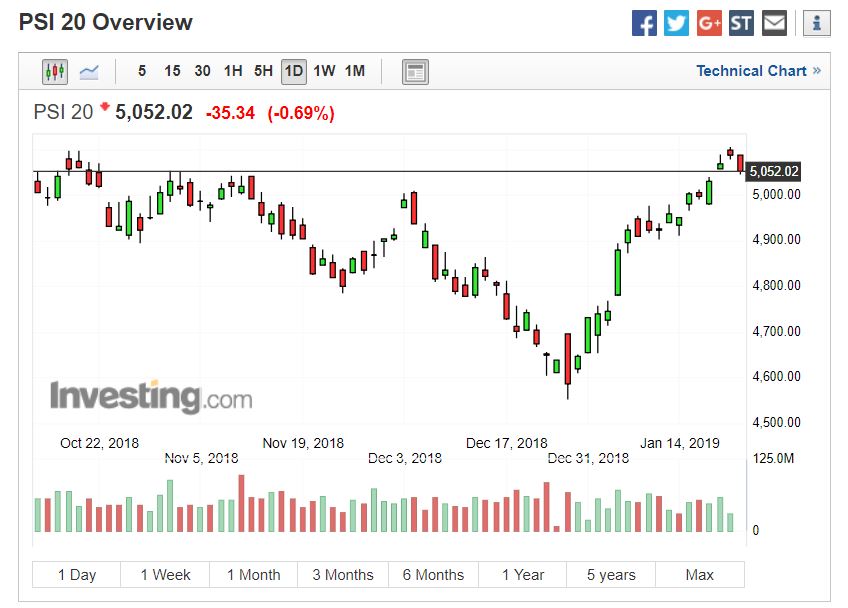848x608 pixels.
Task: Click the Dec 17, 2018 date label
Action: coord(507,443)
